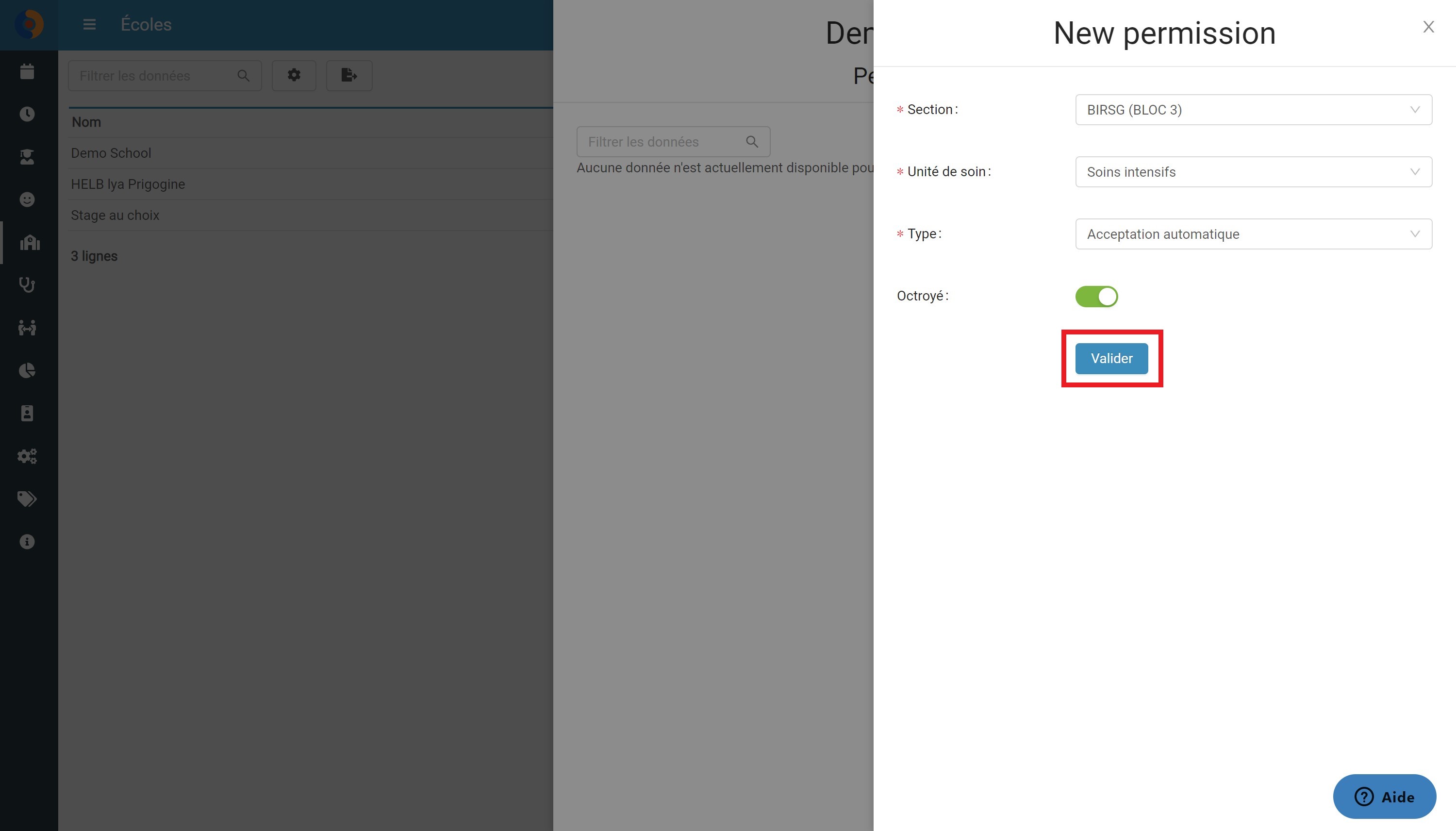The width and height of the screenshot is (1456, 831).
Task: Open the clock sidebar icon
Action: [x=27, y=114]
